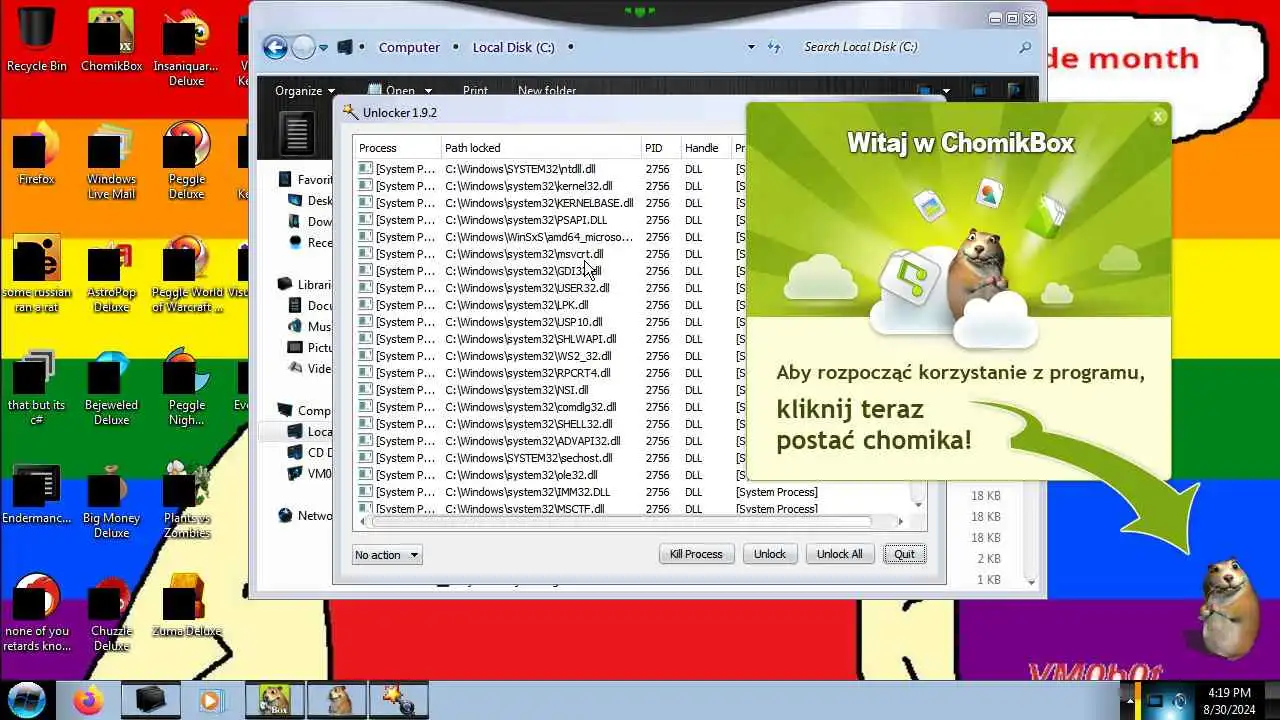Select the Chuzzle Deluxe desktop icon
The height and width of the screenshot is (720, 1280).
pyautogui.click(x=111, y=612)
